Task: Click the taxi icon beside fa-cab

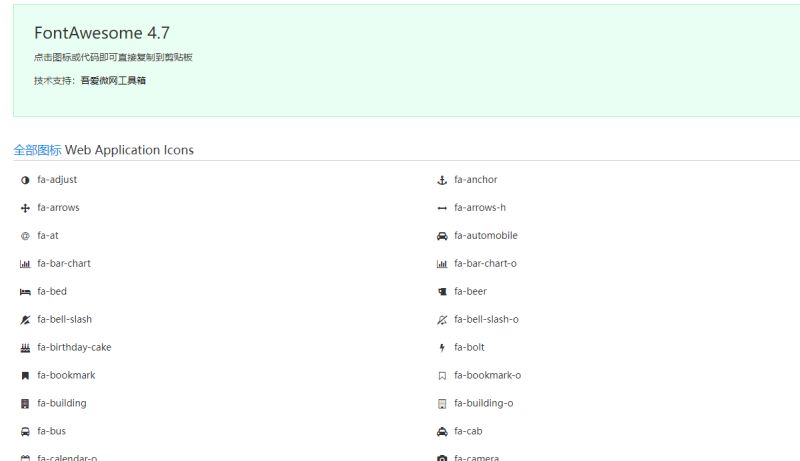Action: 442,432
